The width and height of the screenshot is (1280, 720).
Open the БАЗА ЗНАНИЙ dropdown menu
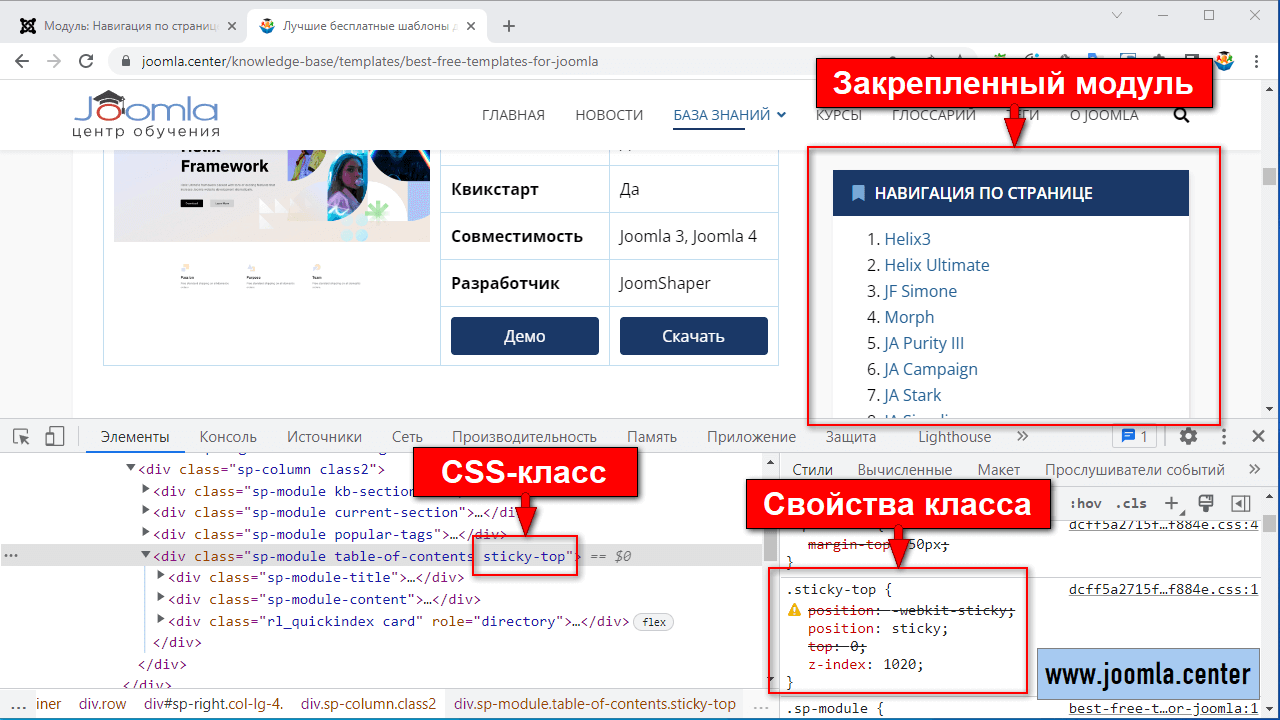pos(729,115)
